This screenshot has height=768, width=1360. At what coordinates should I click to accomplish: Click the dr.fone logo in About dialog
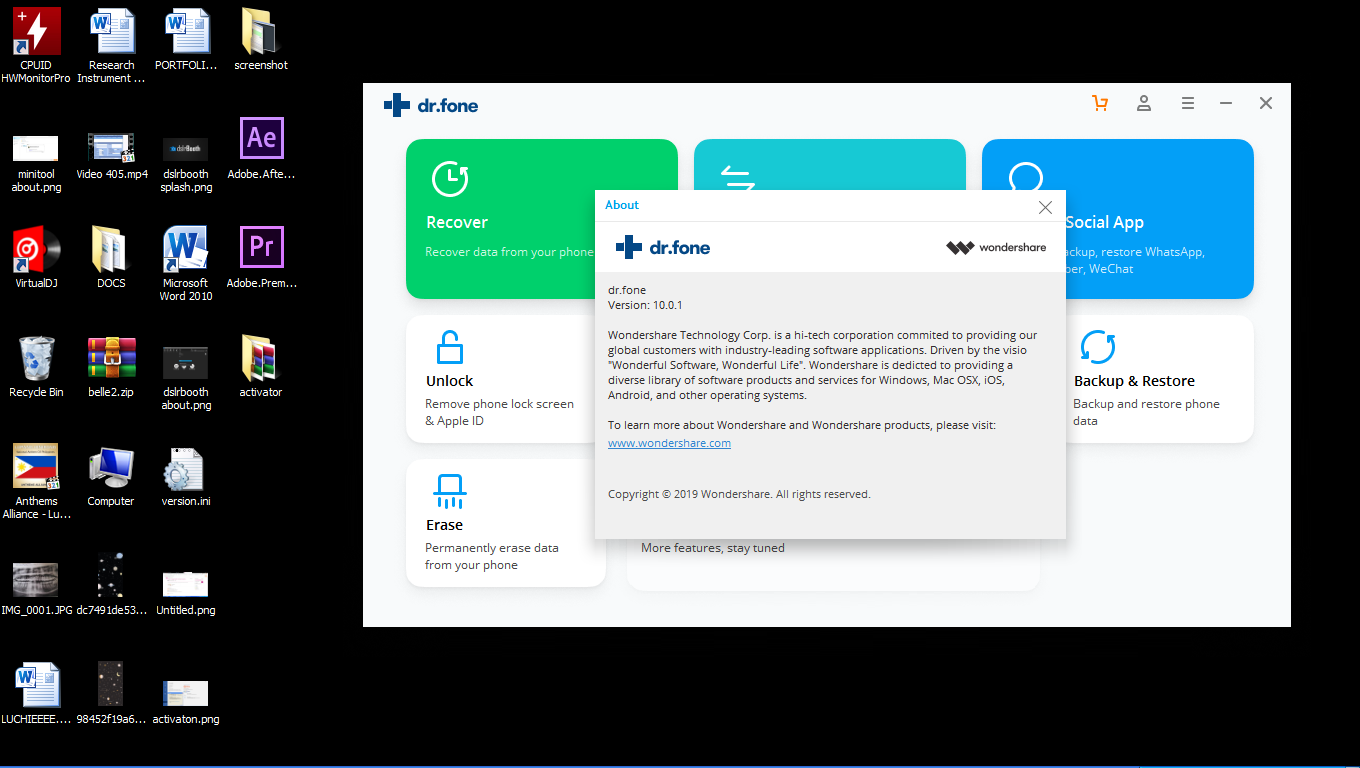click(662, 247)
